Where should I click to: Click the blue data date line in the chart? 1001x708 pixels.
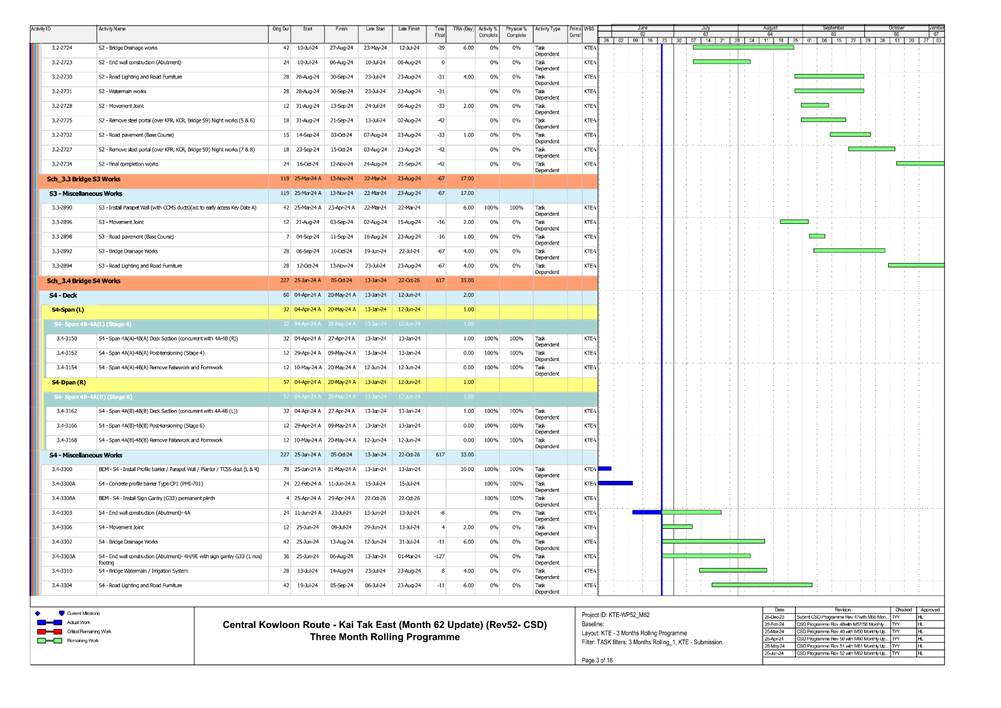coord(662,300)
